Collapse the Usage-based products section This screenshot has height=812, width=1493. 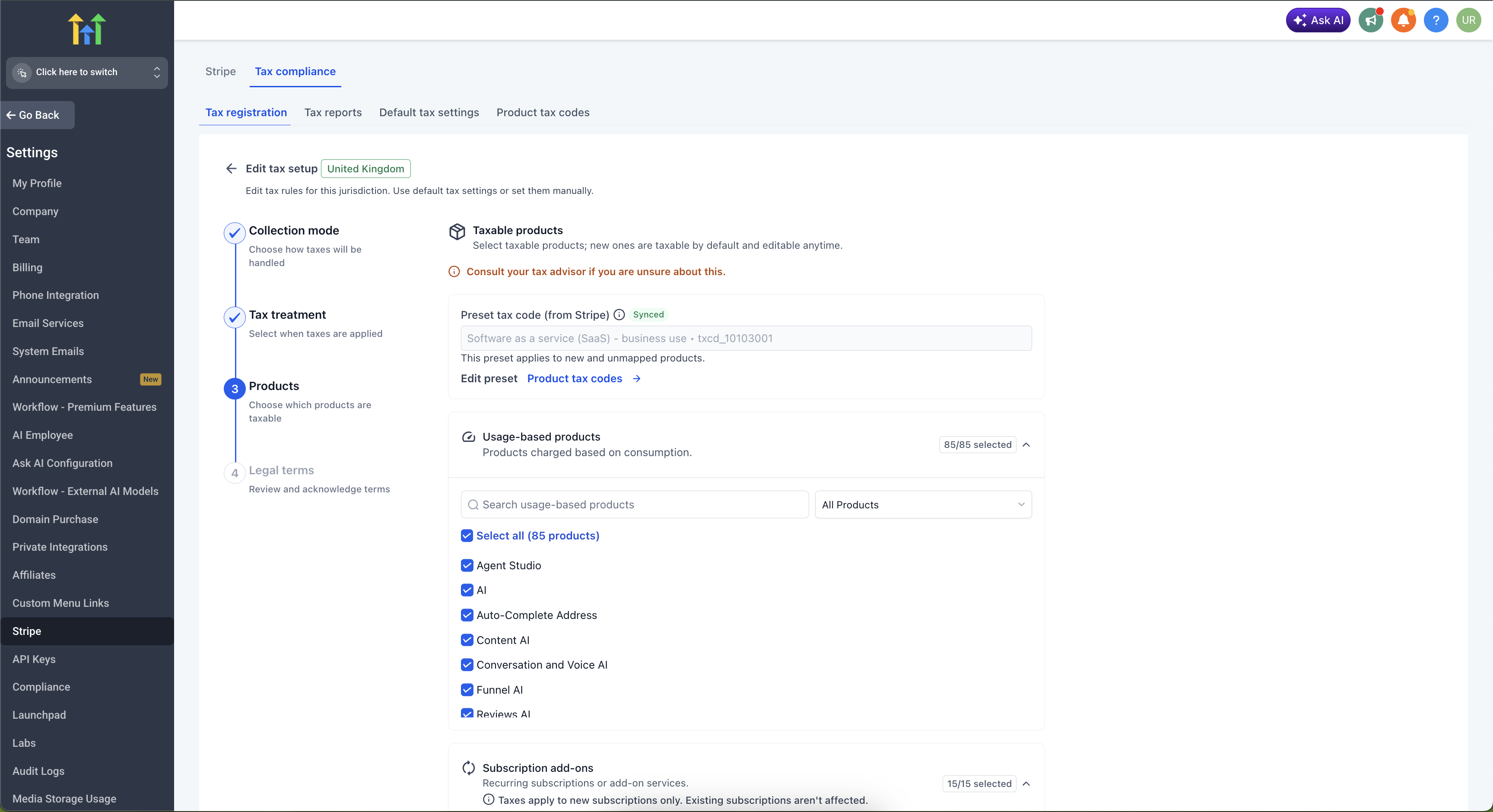click(1026, 444)
